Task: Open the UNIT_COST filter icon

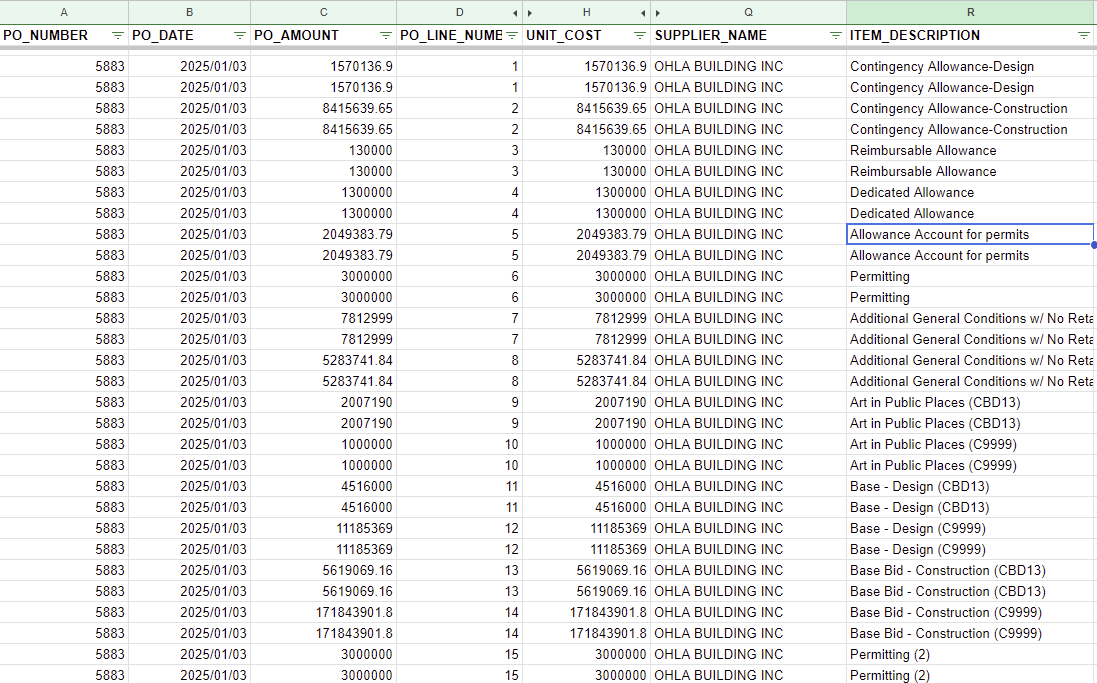Action: 639,35
